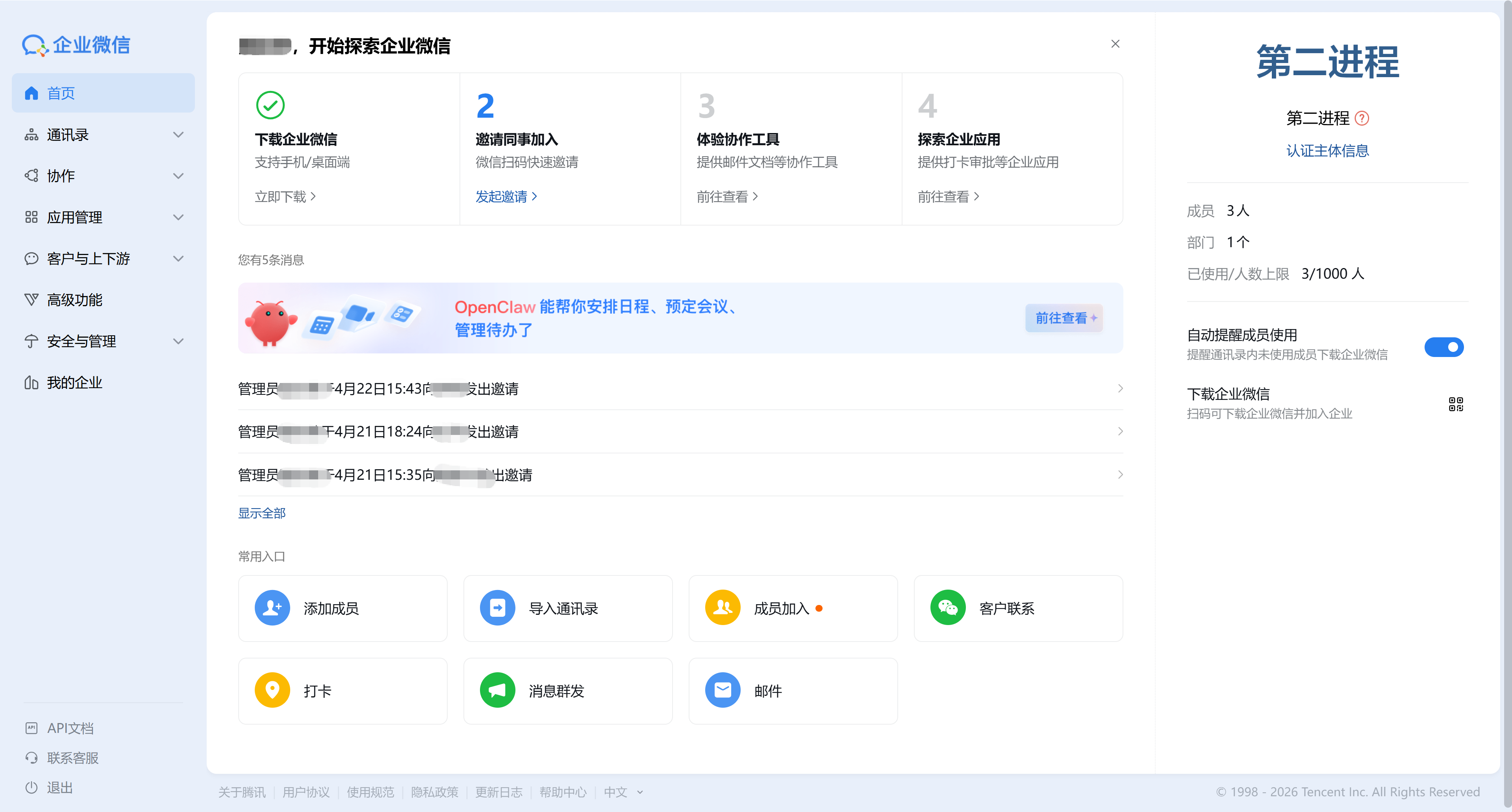Close the 开始探索企业微信 guide panel
This screenshot has height=812, width=1512.
click(x=1115, y=44)
